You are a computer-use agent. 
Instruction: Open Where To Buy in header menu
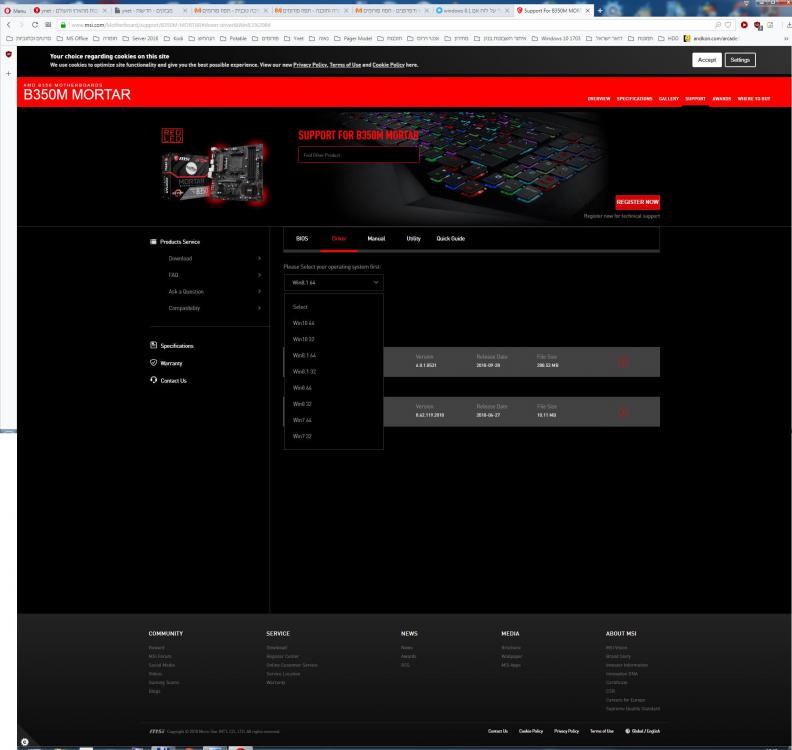tap(754, 98)
